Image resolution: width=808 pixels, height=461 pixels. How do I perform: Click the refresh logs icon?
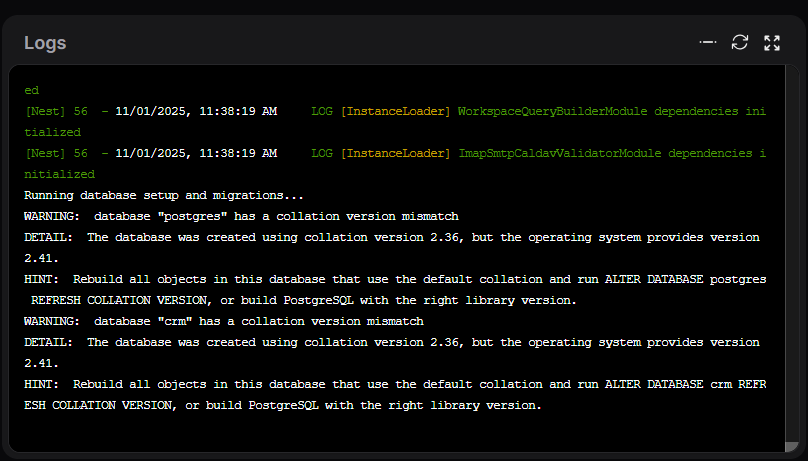(740, 42)
